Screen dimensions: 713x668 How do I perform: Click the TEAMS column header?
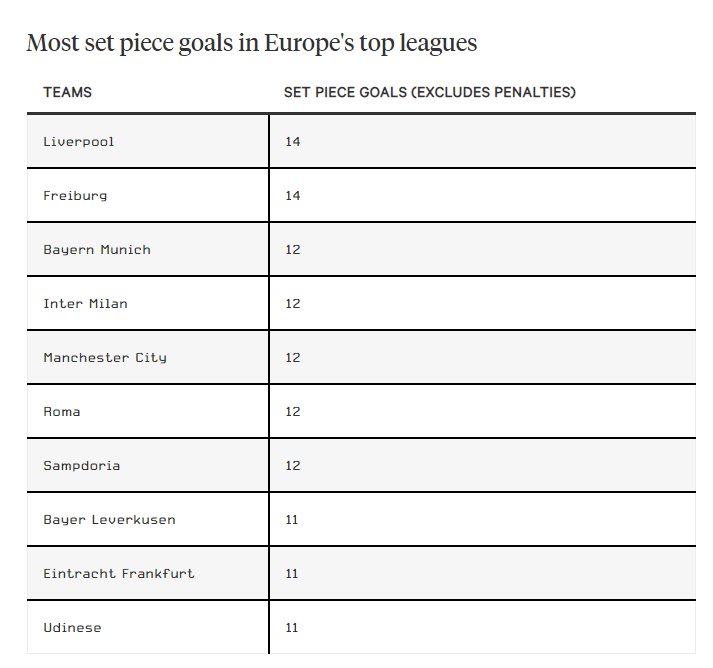click(67, 92)
